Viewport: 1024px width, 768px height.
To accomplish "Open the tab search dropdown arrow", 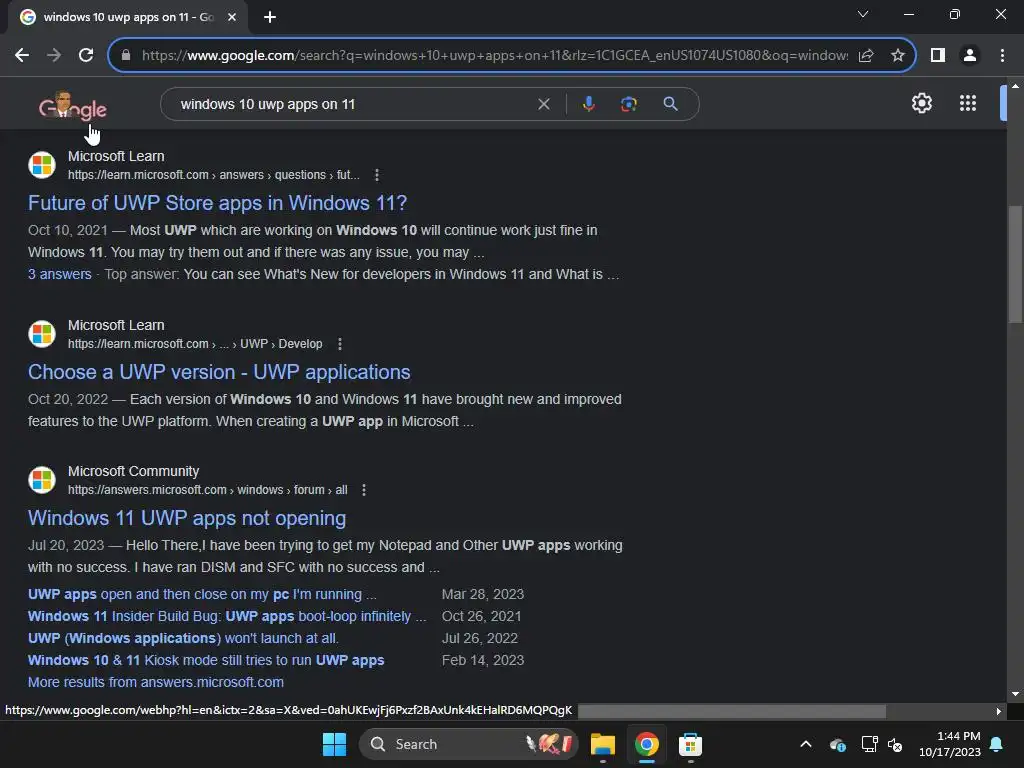I will click(863, 14).
